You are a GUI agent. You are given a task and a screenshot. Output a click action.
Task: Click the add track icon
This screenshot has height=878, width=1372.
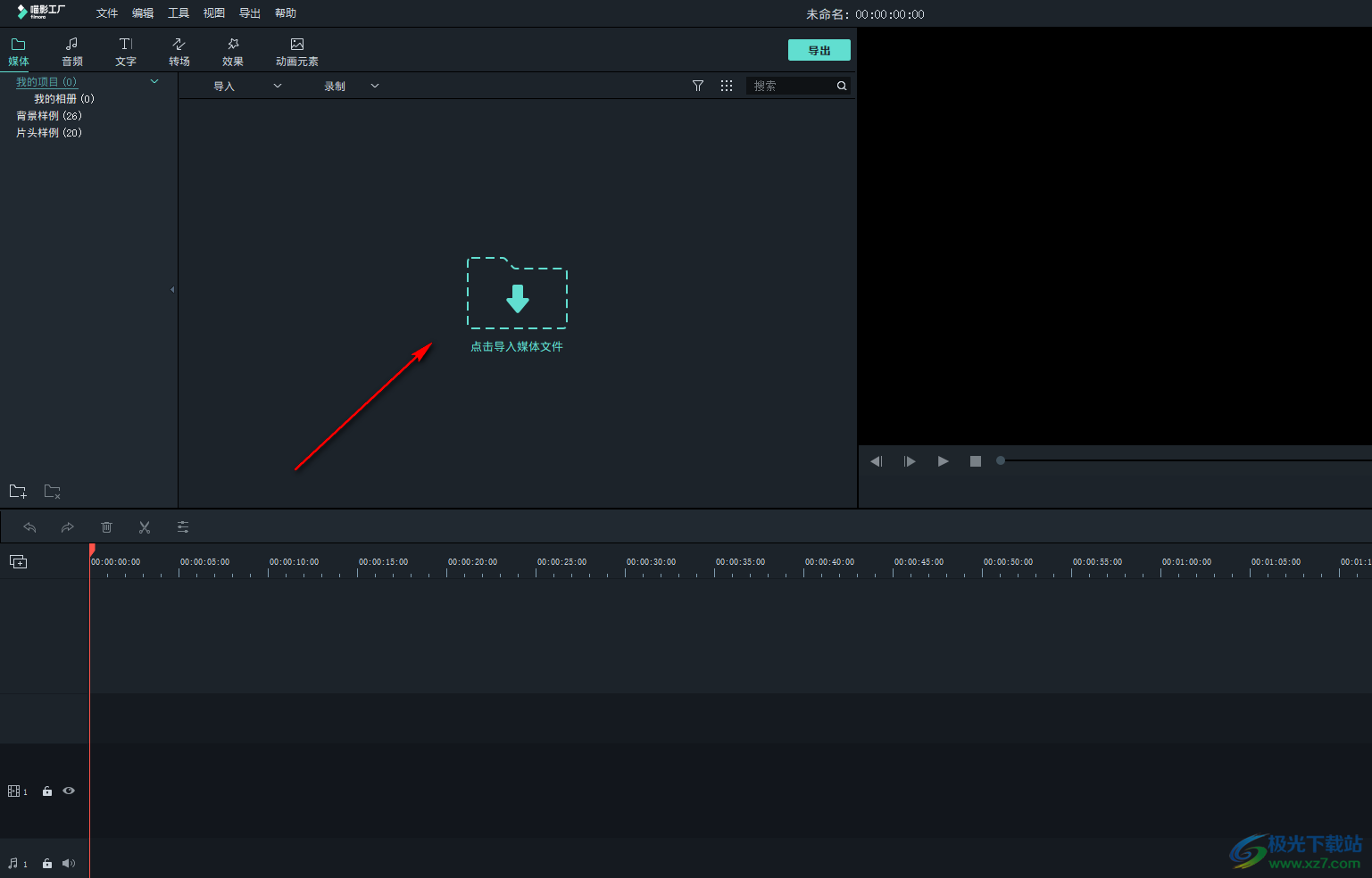(x=18, y=561)
